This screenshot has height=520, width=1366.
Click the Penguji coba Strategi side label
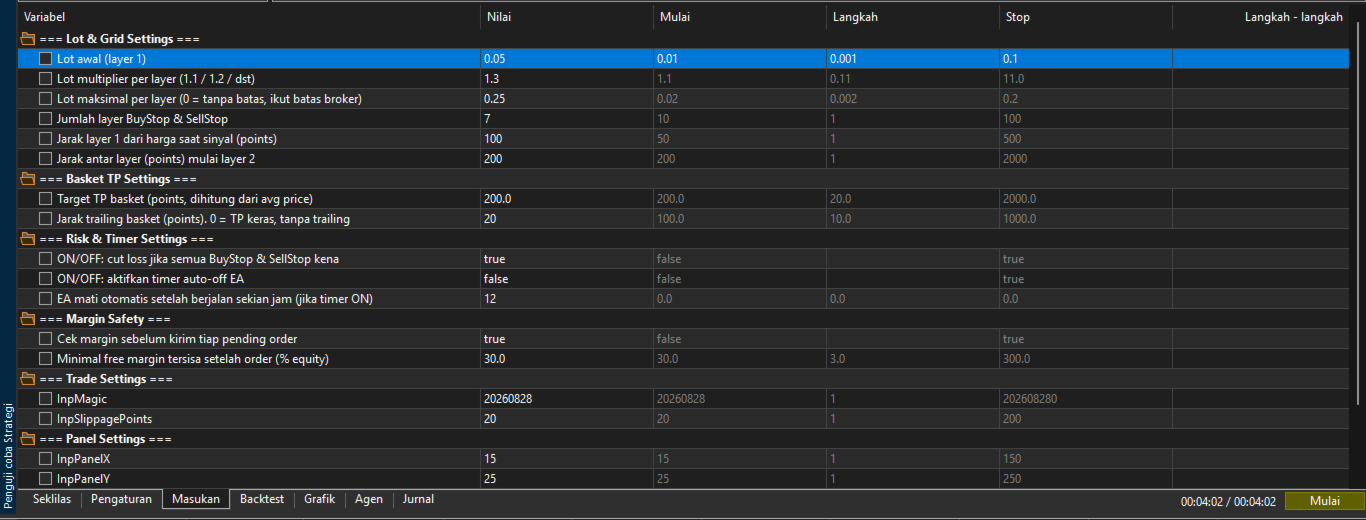(x=8, y=454)
